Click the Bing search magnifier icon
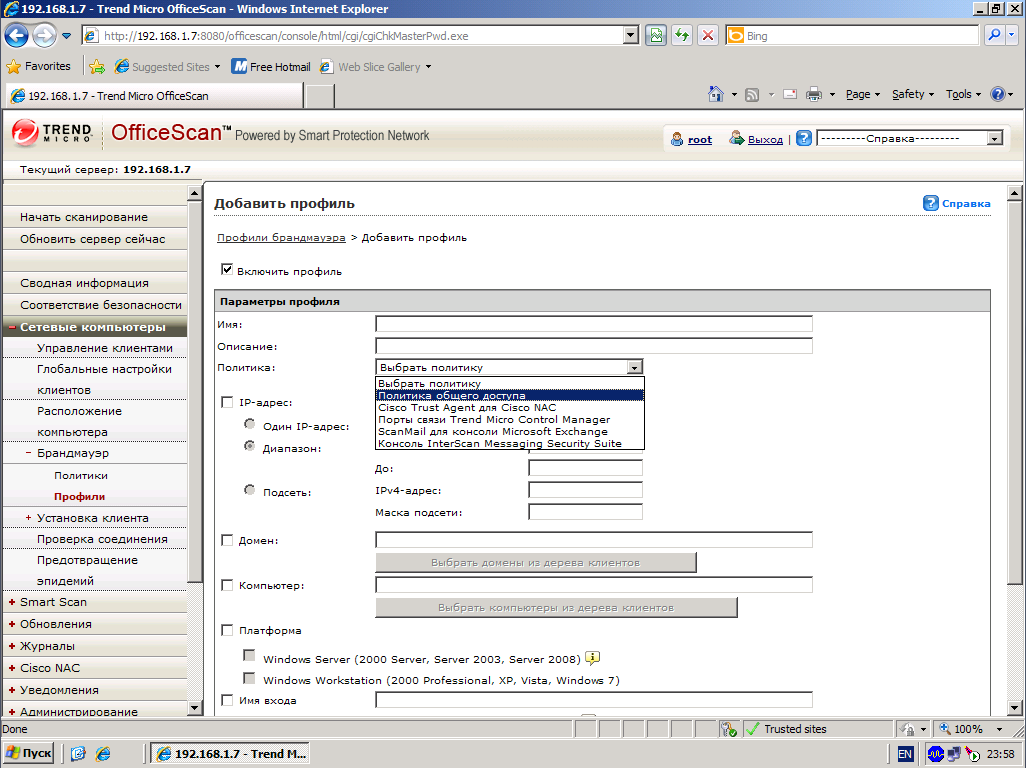The image size is (1026, 768). (994, 35)
